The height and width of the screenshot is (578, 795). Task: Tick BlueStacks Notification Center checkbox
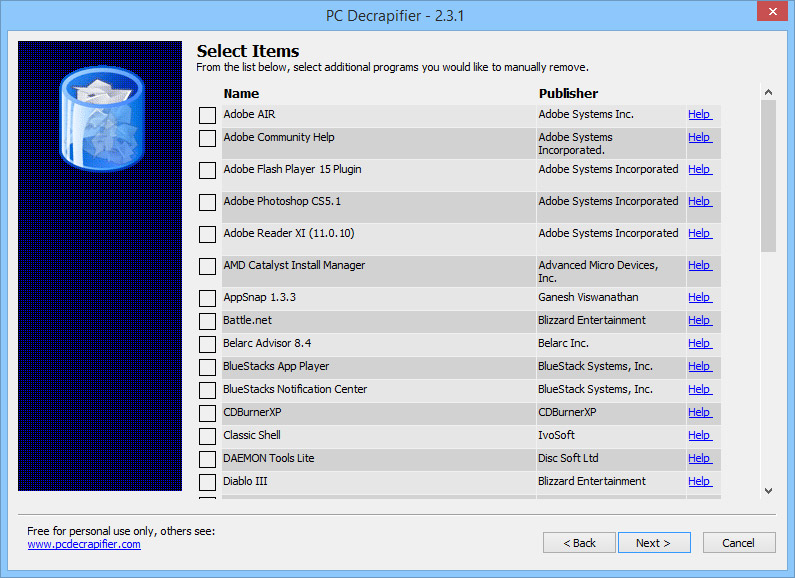(x=207, y=390)
